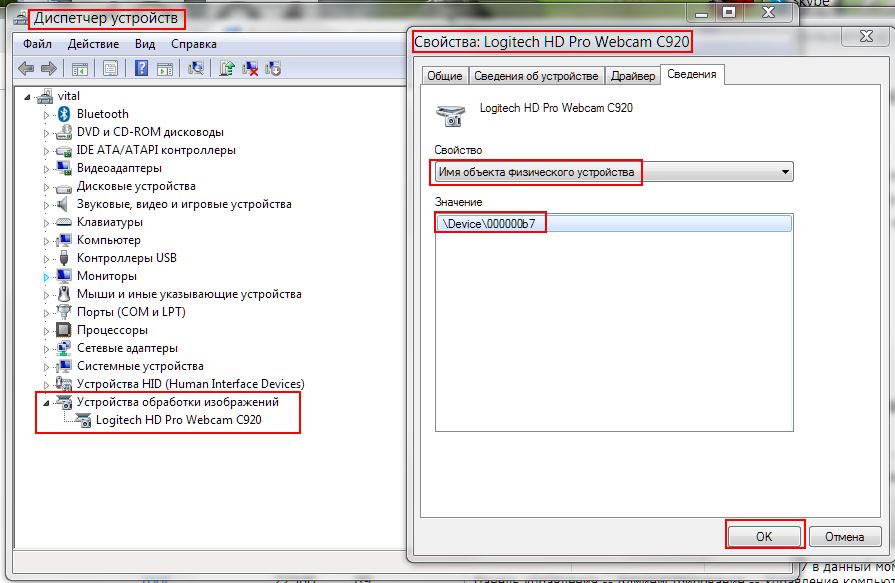Viewport: 895px width, 583px height.
Task: Click the Back arrow in Device Manager toolbar
Action: pyautogui.click(x=26, y=69)
